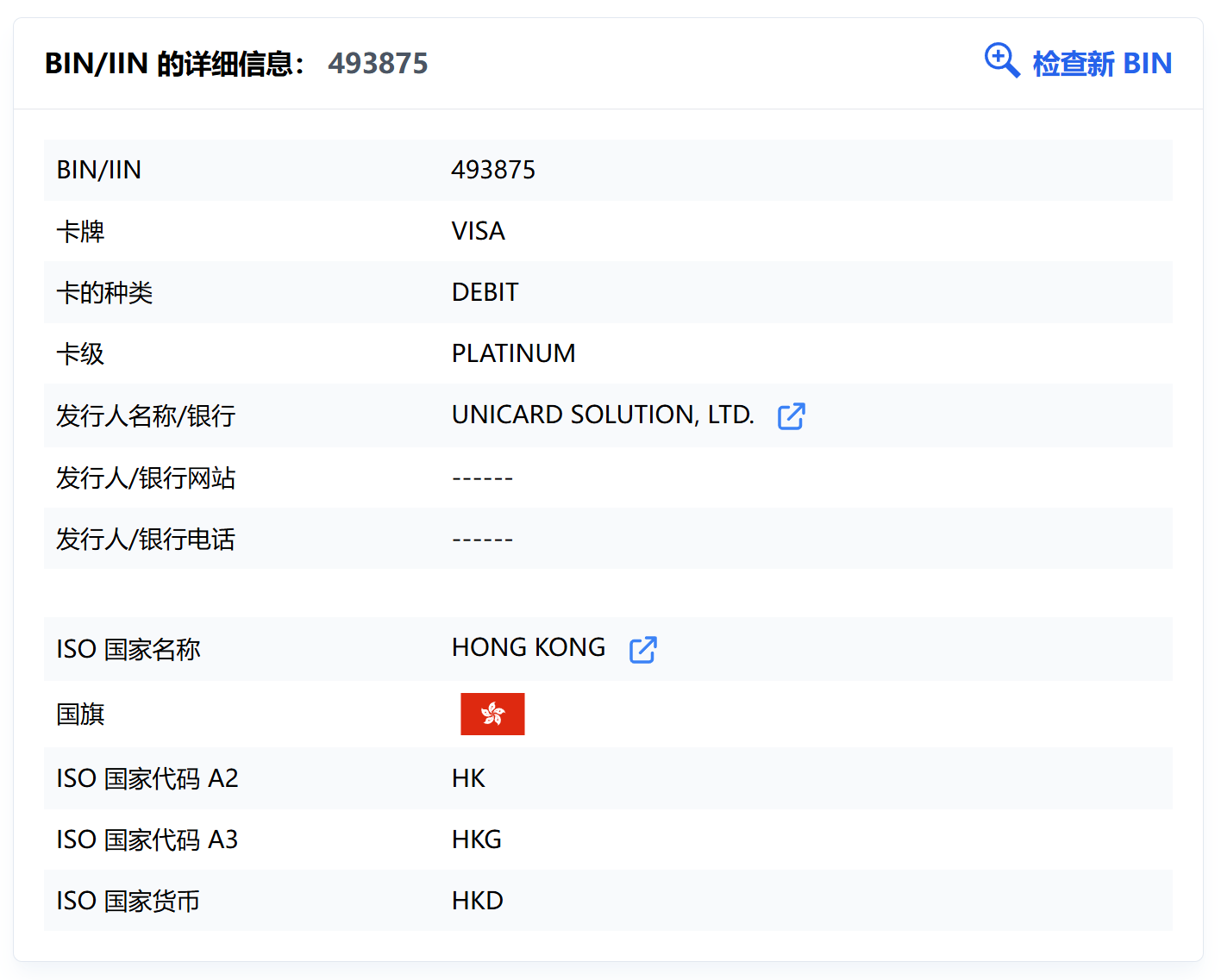The width and height of the screenshot is (1221, 980).
Task: Click the VISA card brand value
Action: 479,231
